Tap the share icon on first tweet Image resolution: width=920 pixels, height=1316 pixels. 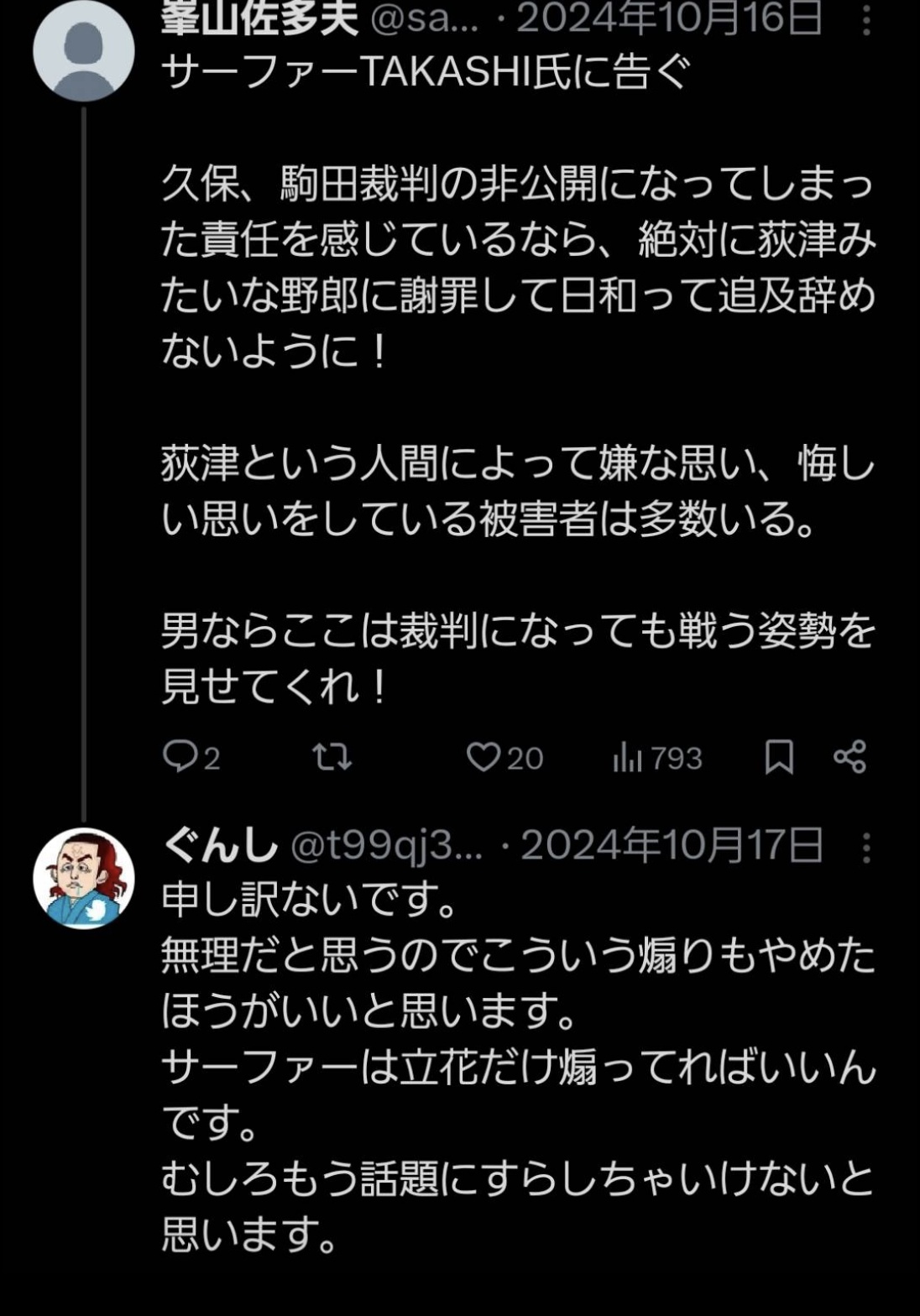pos(850,757)
